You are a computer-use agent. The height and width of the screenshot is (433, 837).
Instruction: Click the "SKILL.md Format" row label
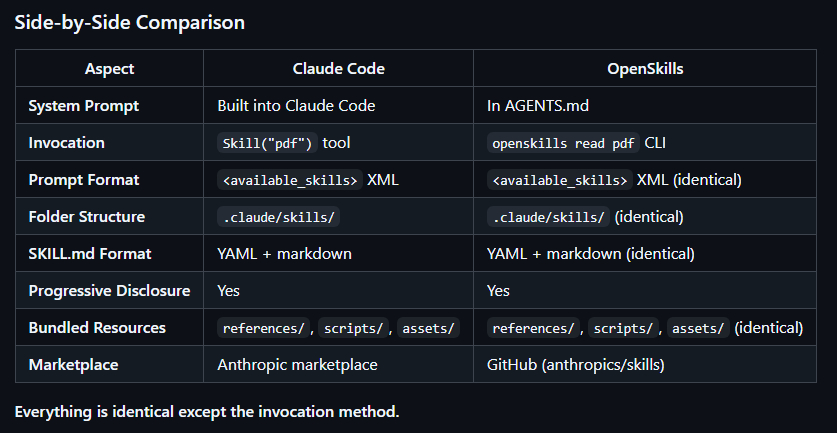point(90,253)
